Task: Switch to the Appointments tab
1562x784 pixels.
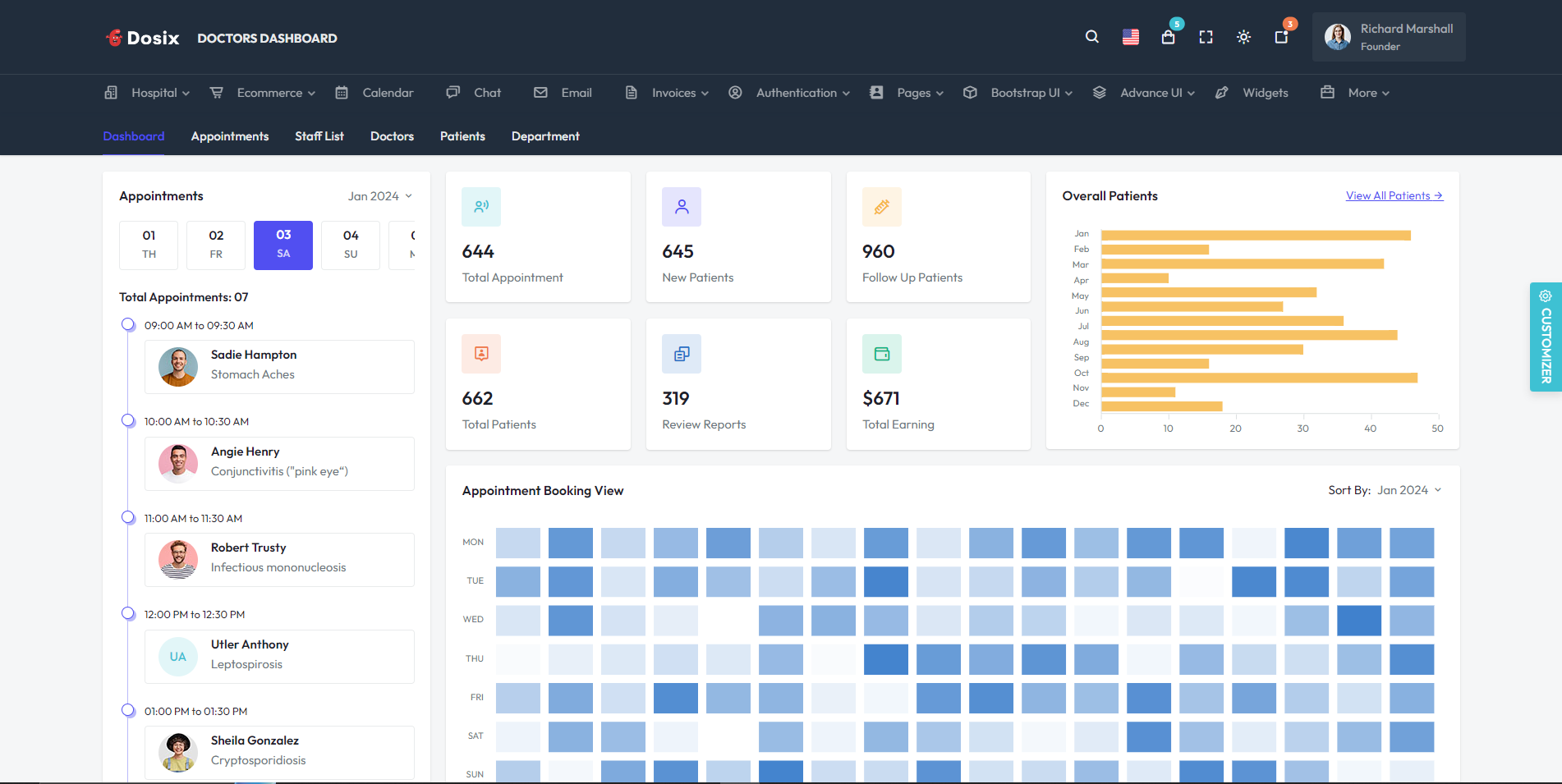Action: click(230, 136)
